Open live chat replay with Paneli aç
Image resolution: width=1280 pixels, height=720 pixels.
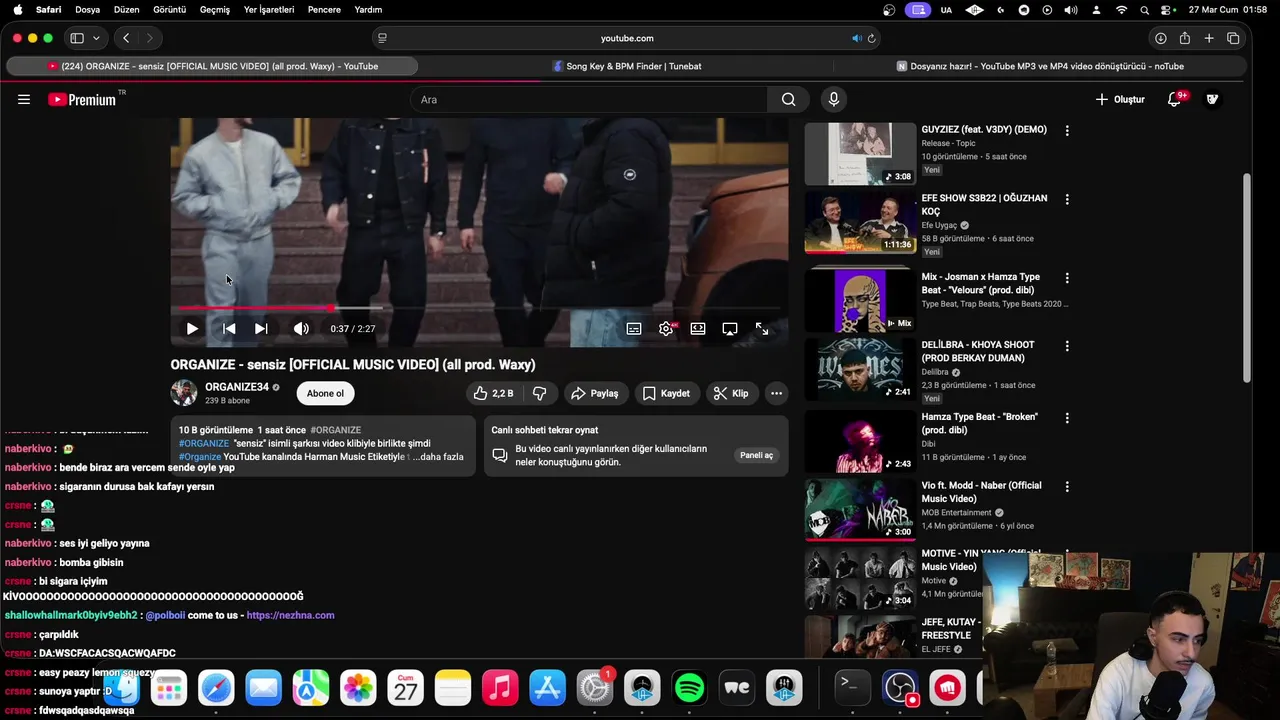pos(756,455)
